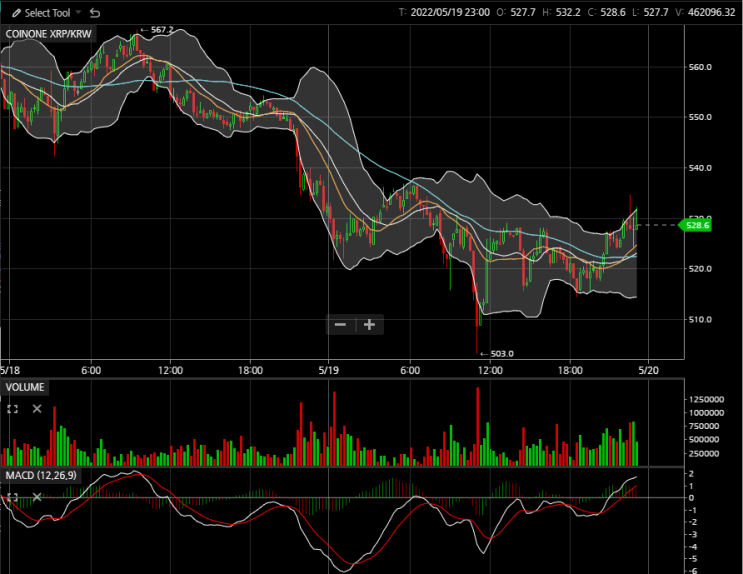Click the undo arrow icon
The width and height of the screenshot is (743, 574).
tap(95, 13)
